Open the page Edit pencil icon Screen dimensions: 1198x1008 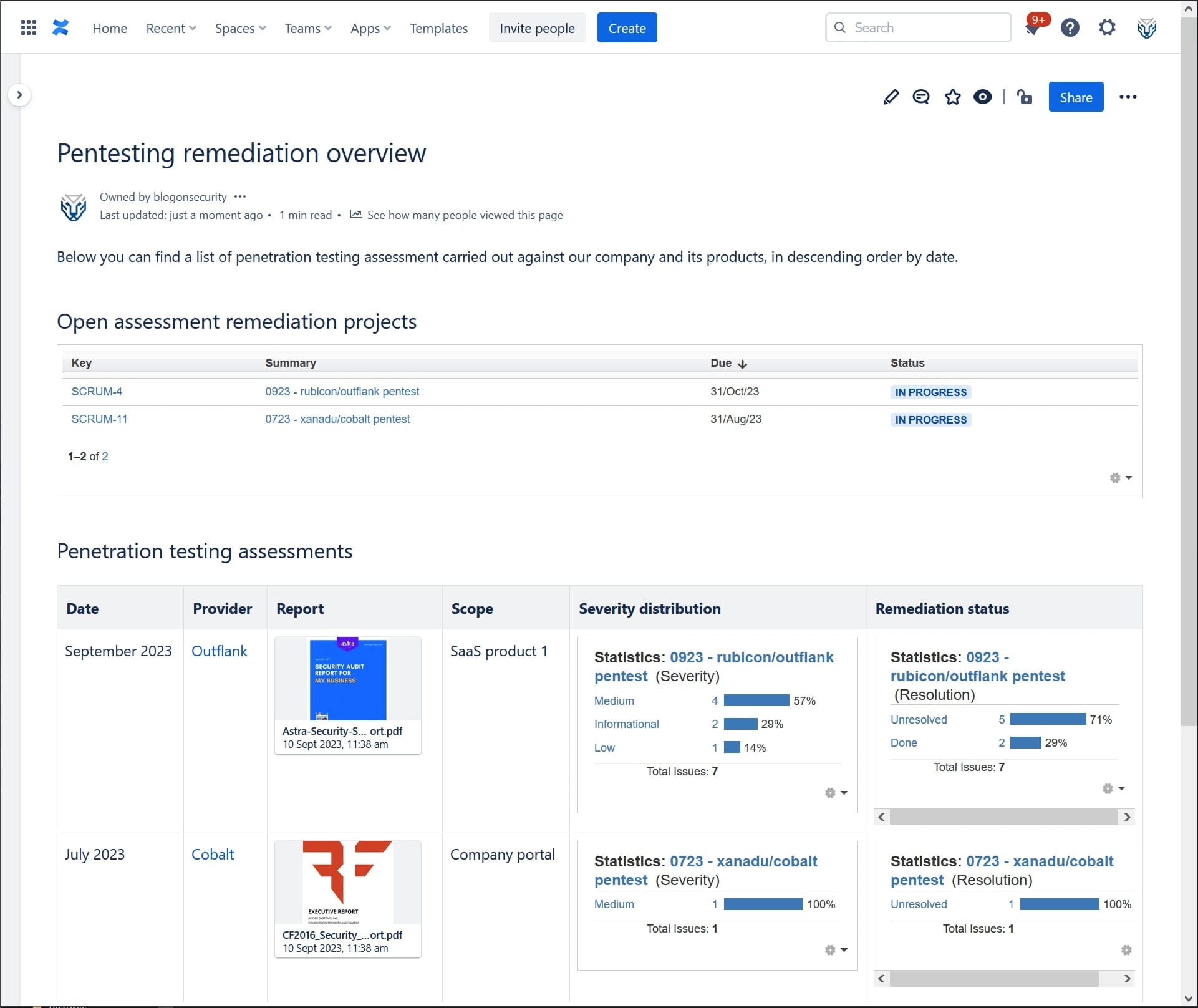pos(891,97)
